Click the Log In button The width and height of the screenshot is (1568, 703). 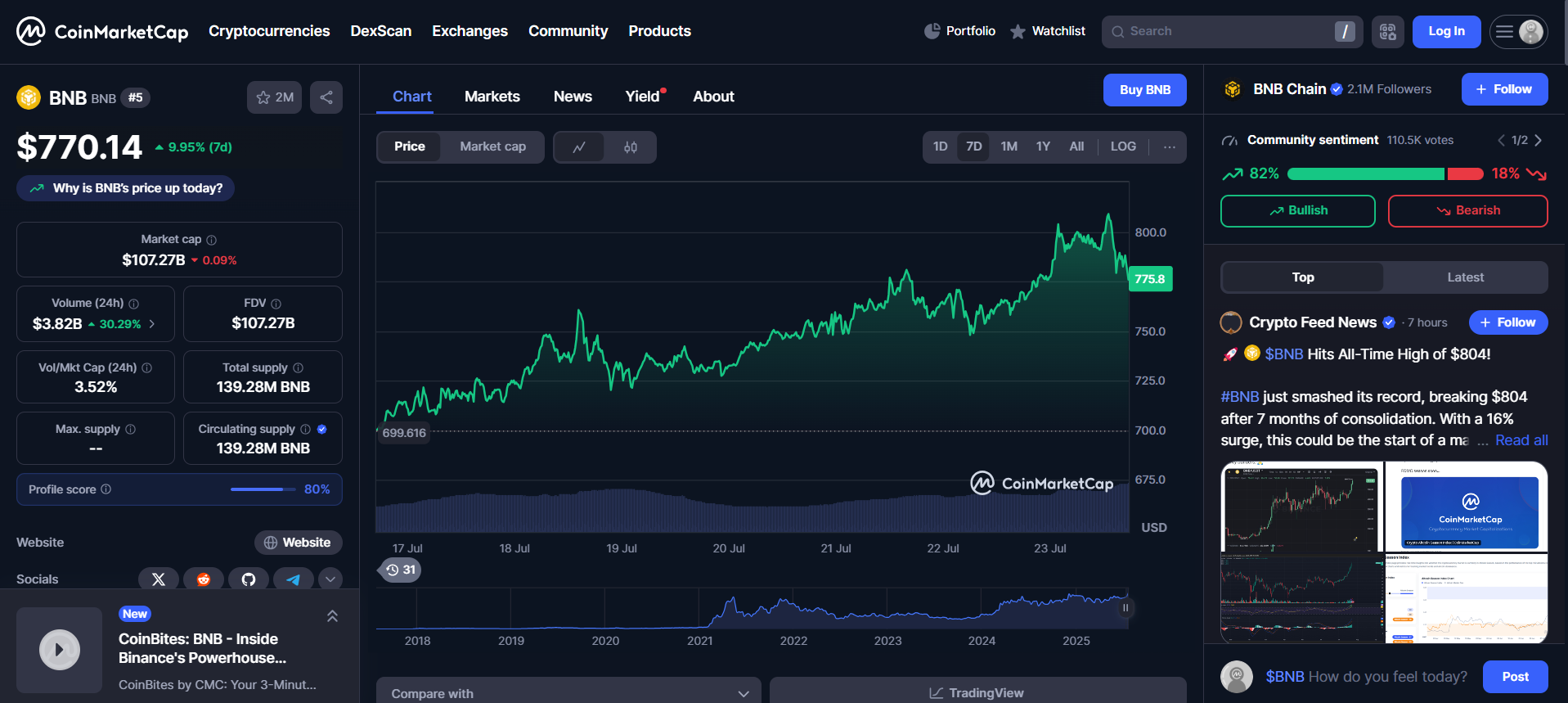point(1447,32)
